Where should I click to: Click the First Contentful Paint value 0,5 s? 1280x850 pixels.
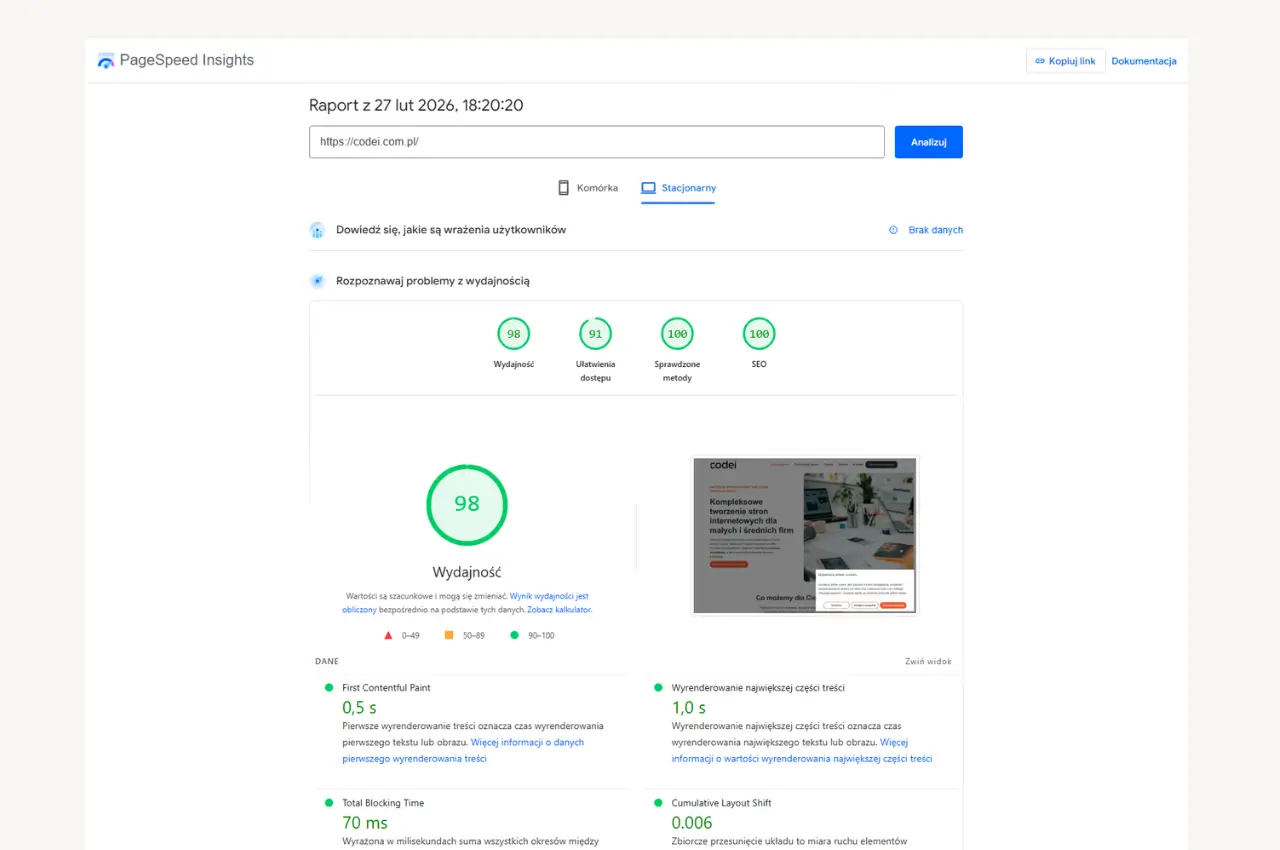point(359,708)
